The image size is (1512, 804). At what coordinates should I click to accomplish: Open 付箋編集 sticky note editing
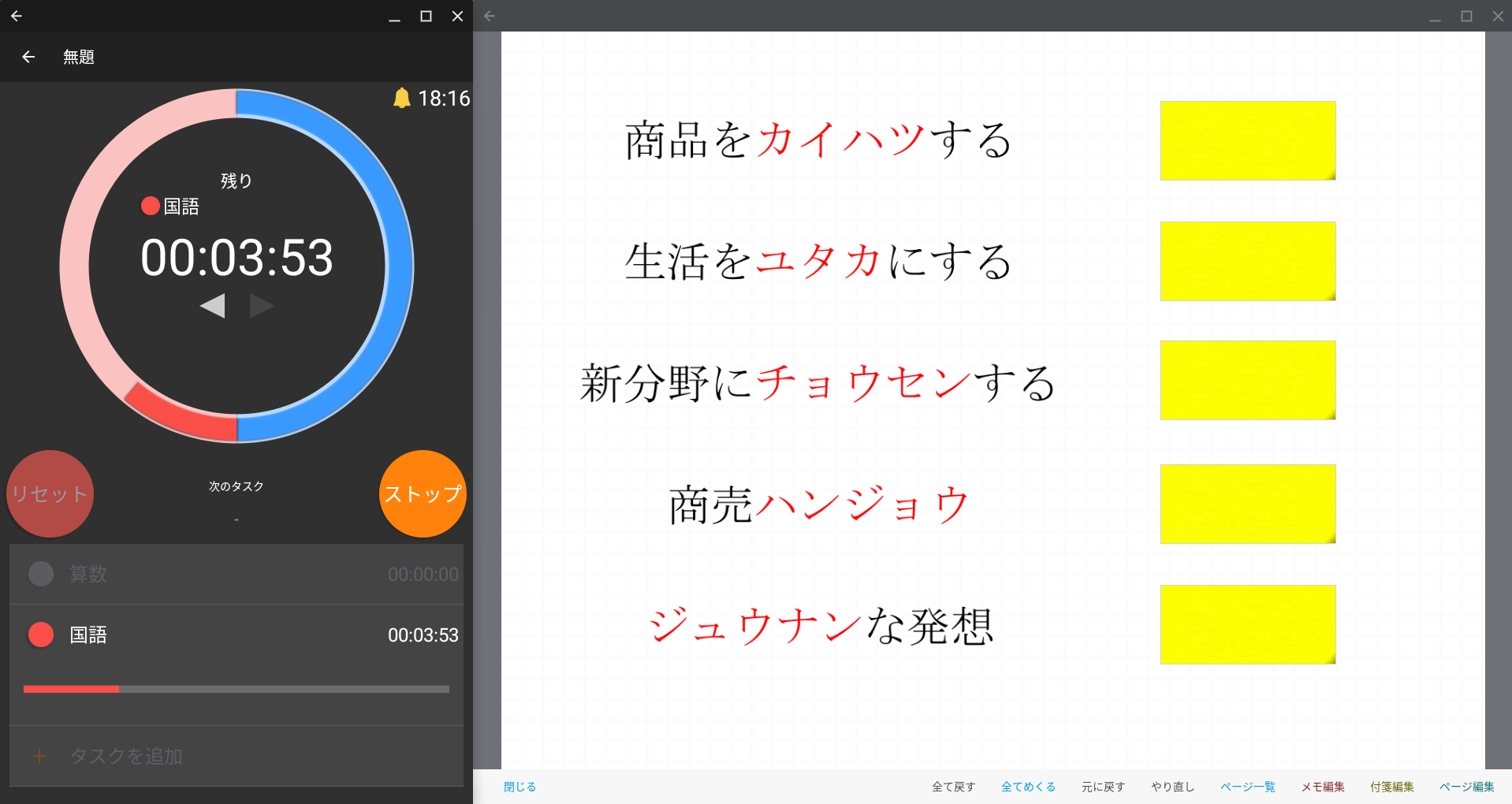click(1391, 787)
